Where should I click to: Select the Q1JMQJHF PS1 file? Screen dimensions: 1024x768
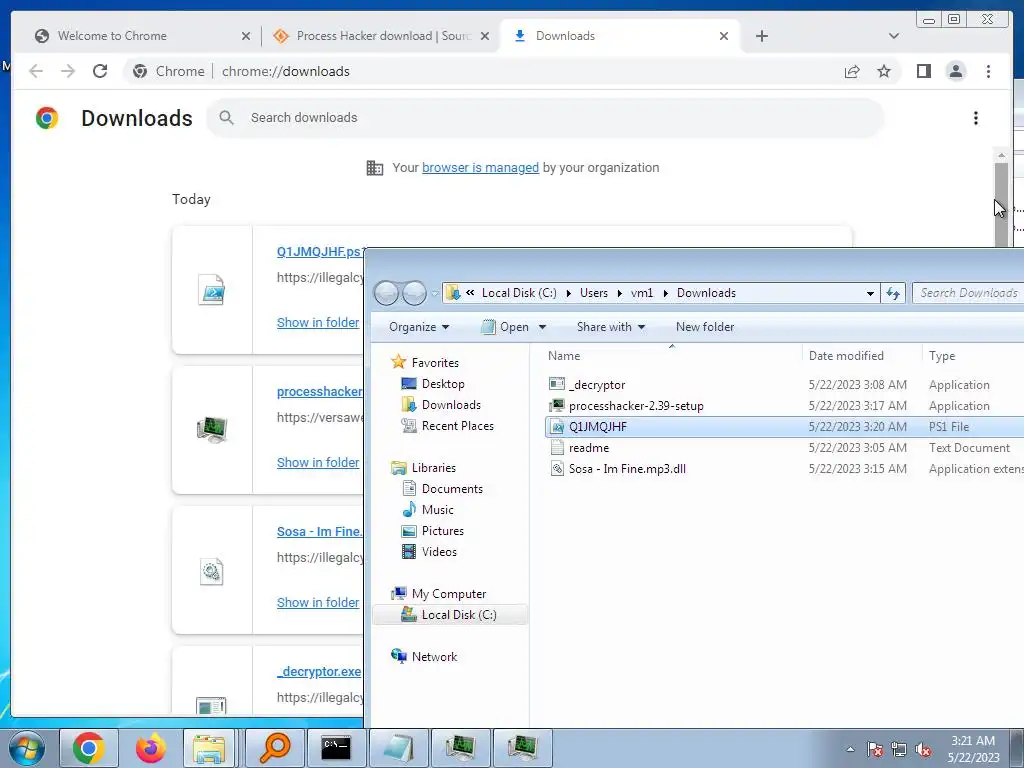click(x=784, y=427)
